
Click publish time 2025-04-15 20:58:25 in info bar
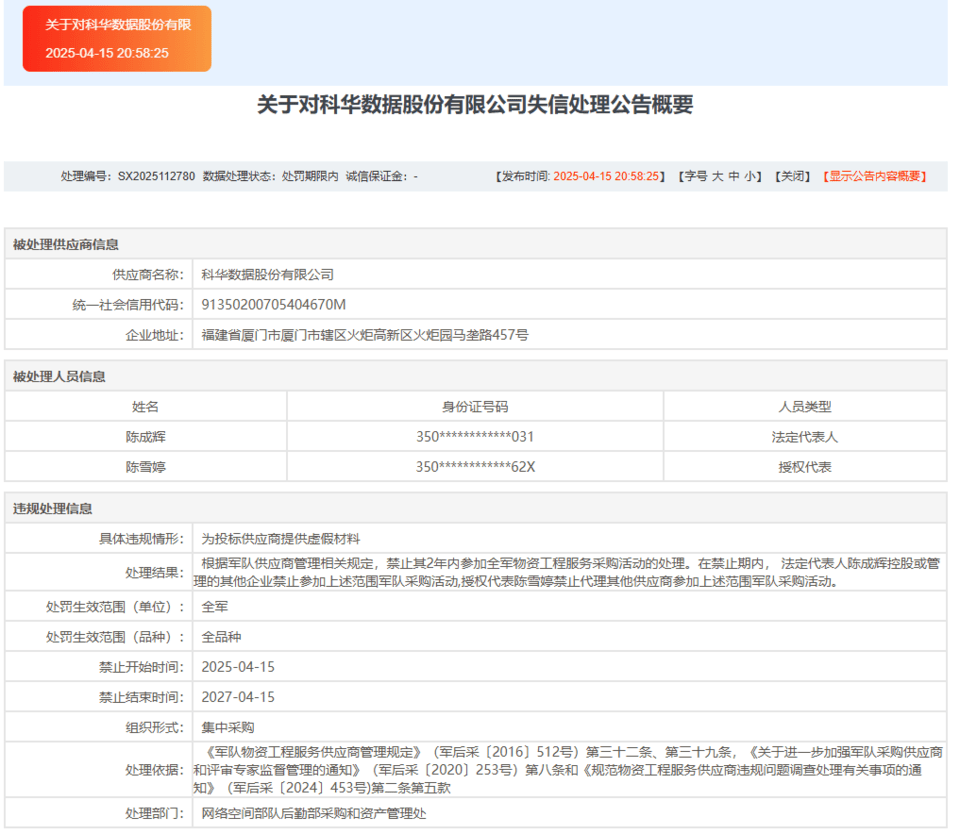coord(606,176)
